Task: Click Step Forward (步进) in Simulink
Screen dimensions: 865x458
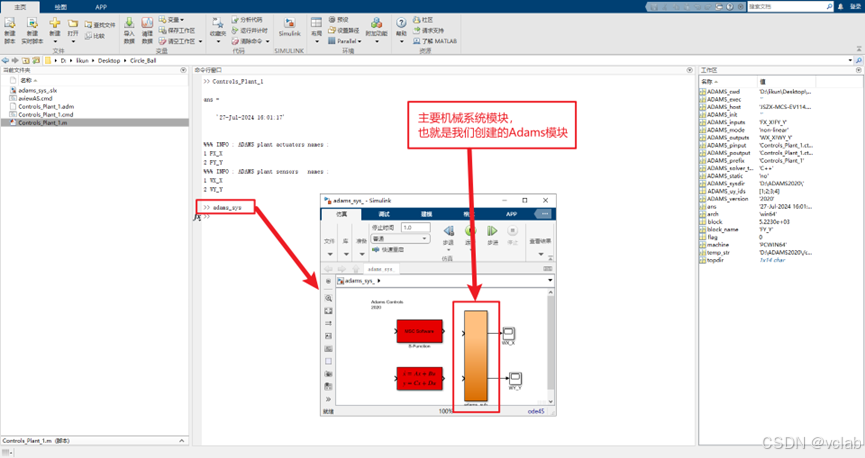Action: (x=492, y=231)
